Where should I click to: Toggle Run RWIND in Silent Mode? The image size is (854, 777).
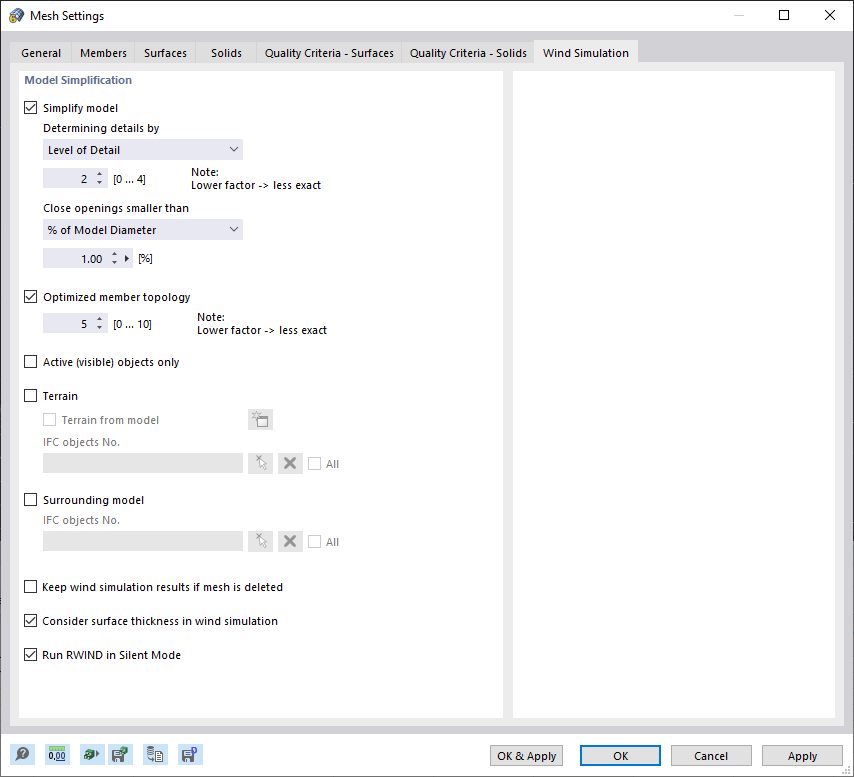point(30,654)
